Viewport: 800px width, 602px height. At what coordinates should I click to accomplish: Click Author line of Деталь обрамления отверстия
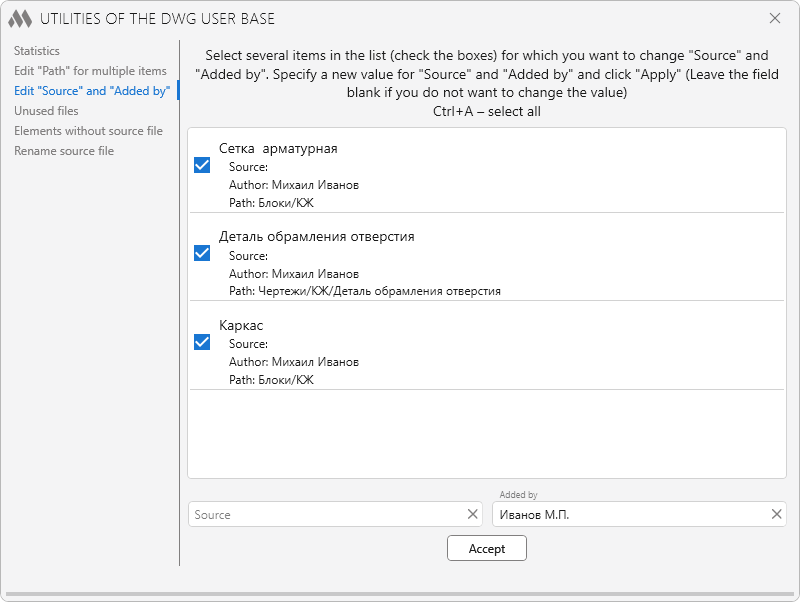coord(294,273)
